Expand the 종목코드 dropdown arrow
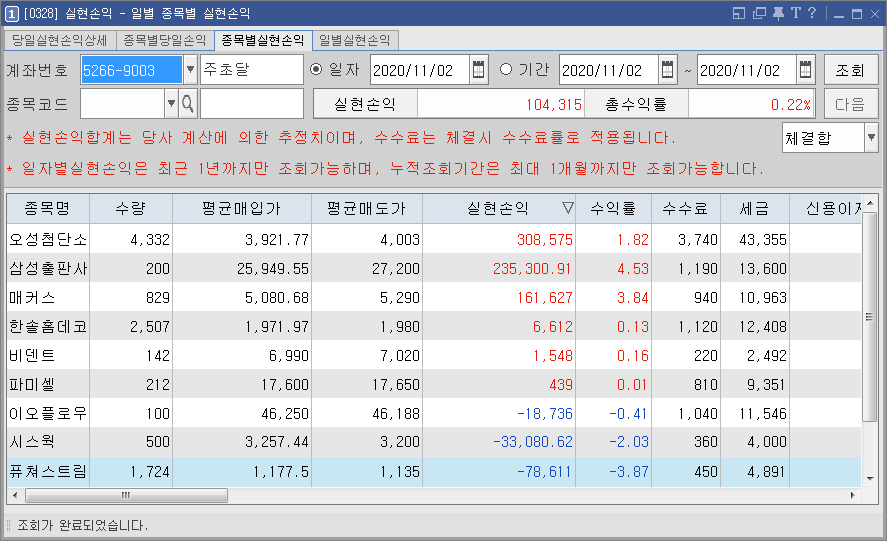Viewport: 887px width, 541px height. pyautogui.click(x=171, y=104)
